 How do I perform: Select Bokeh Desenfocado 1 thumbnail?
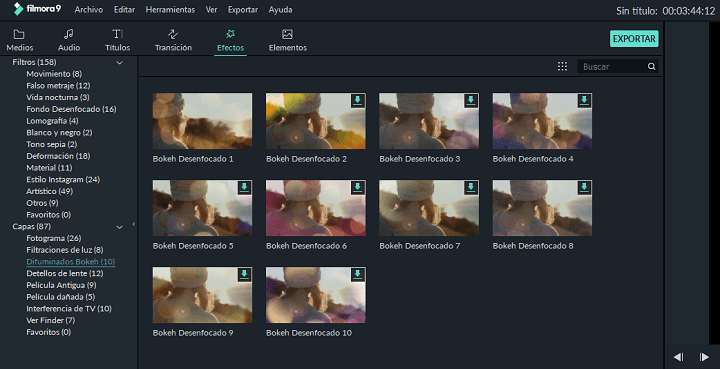click(x=202, y=121)
